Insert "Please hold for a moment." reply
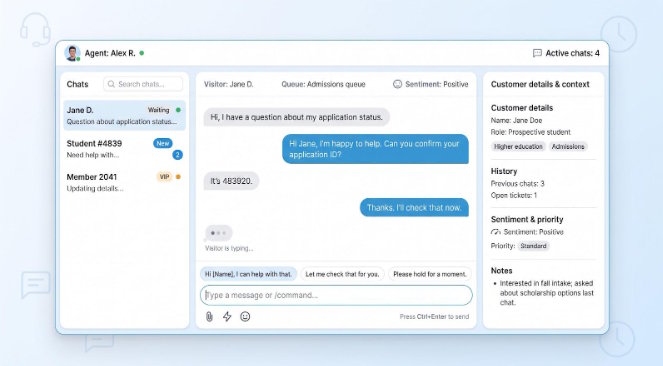Viewport: 663px width, 366px height. 430,274
